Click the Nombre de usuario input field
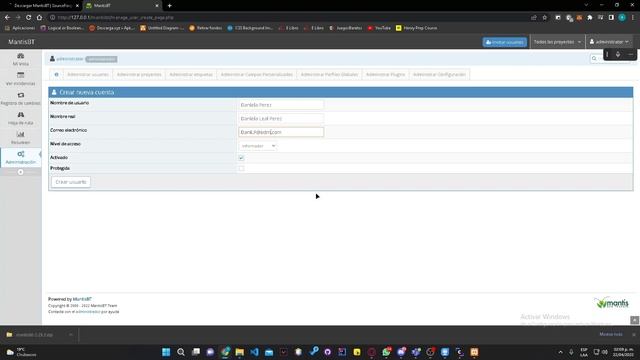The image size is (640, 360). (281, 105)
